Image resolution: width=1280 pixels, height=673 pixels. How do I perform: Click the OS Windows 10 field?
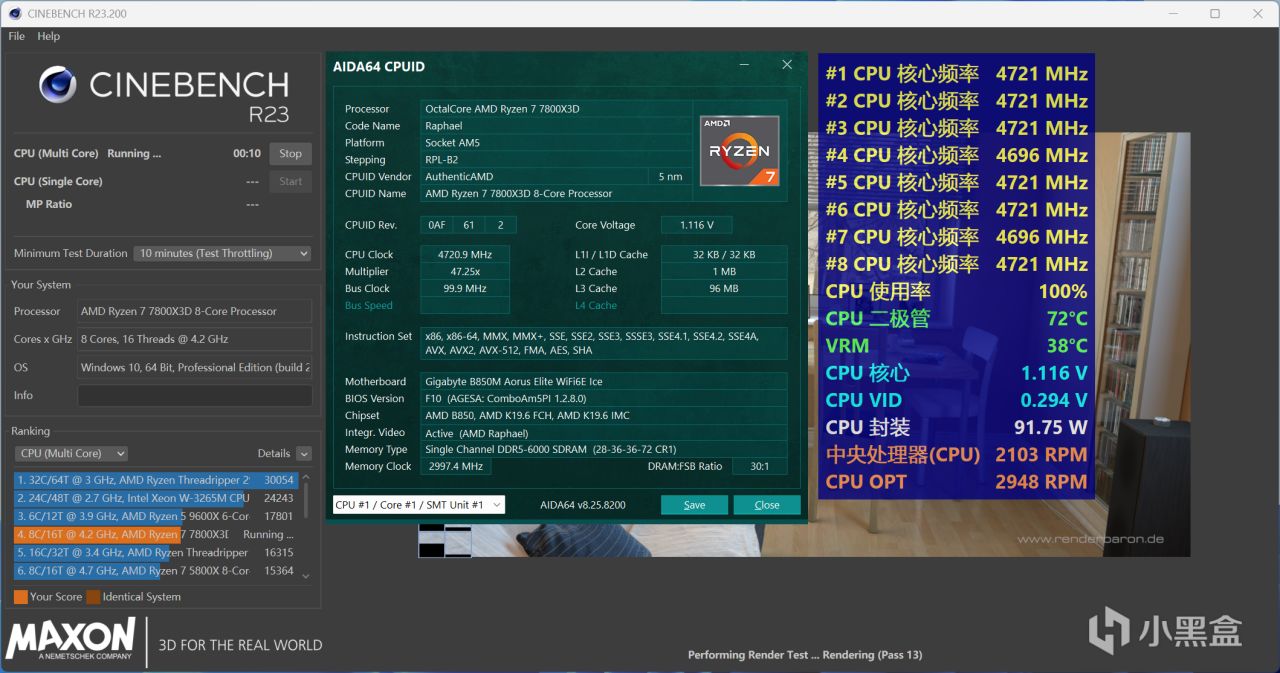[x=195, y=367]
